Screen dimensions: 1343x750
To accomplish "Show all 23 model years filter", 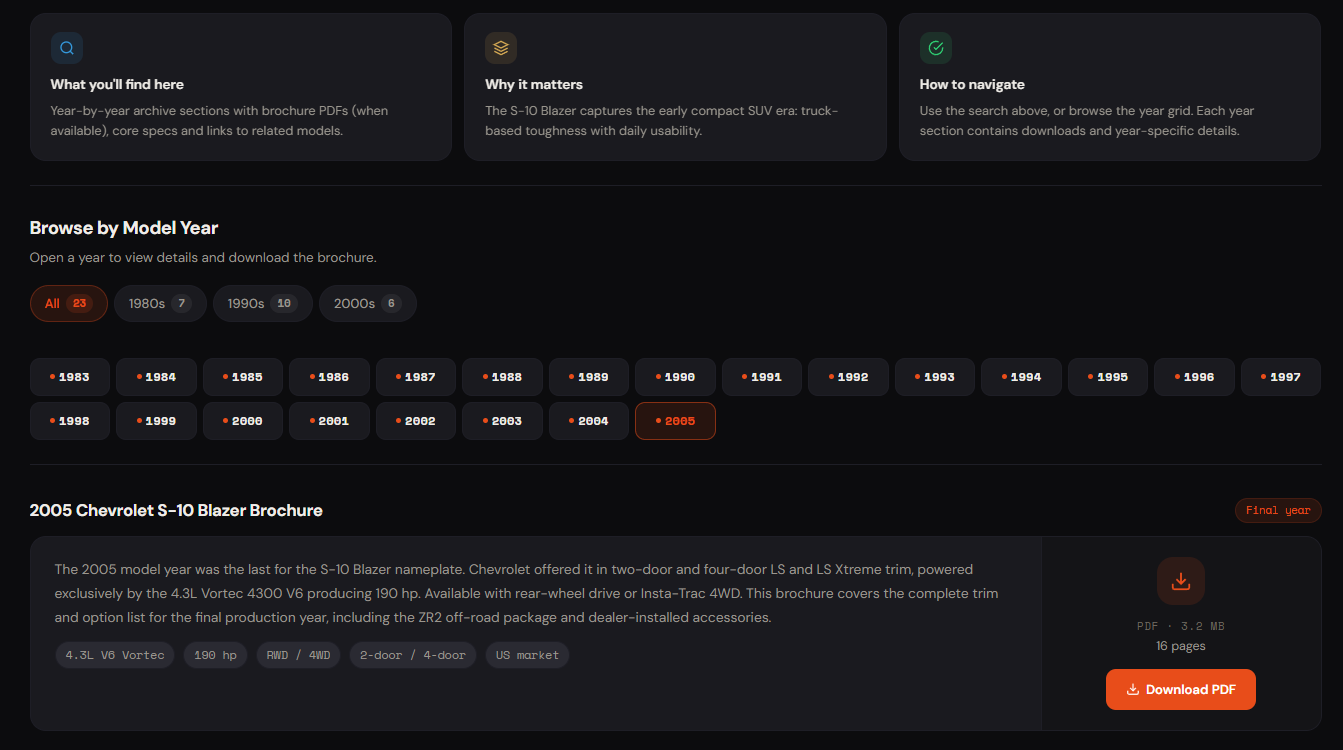I will (69, 303).
